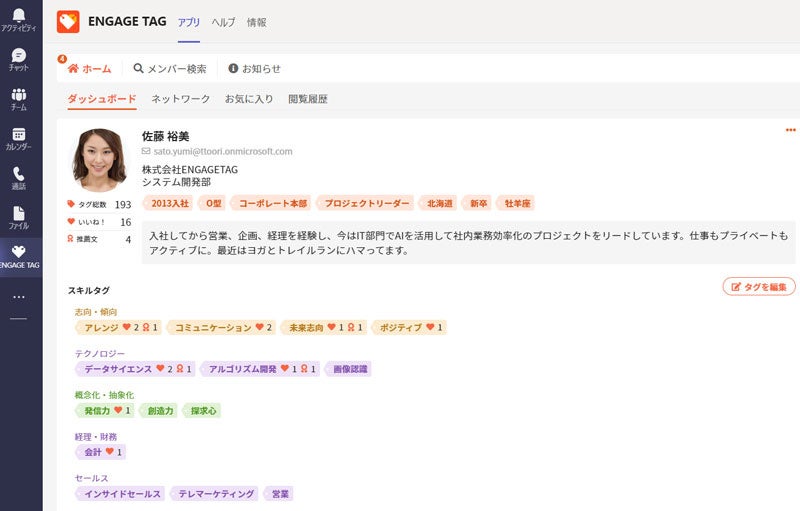Click the 経理・財務 category label
The image size is (800, 511).
(x=96, y=437)
